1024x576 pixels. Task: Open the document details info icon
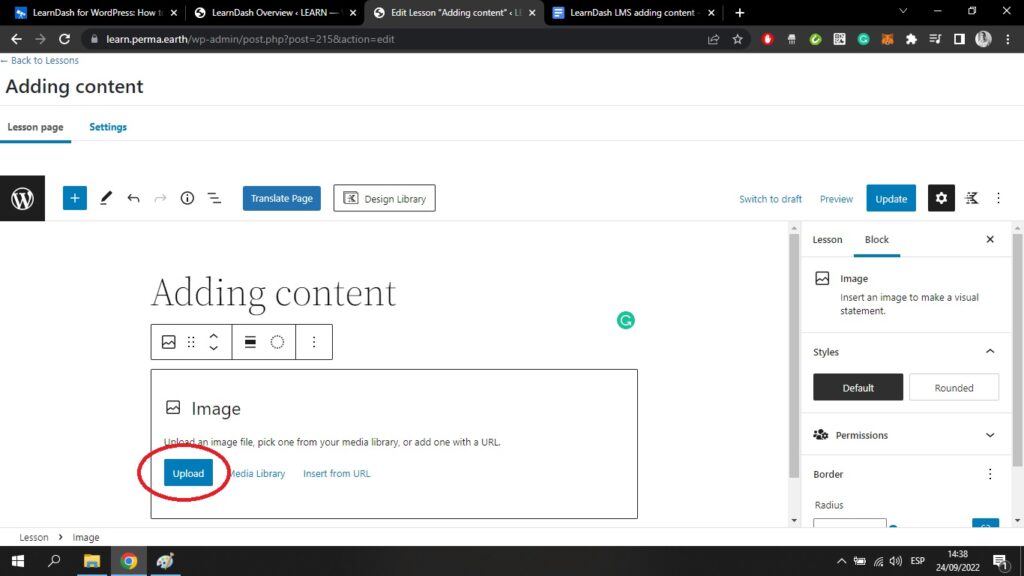[x=187, y=198]
